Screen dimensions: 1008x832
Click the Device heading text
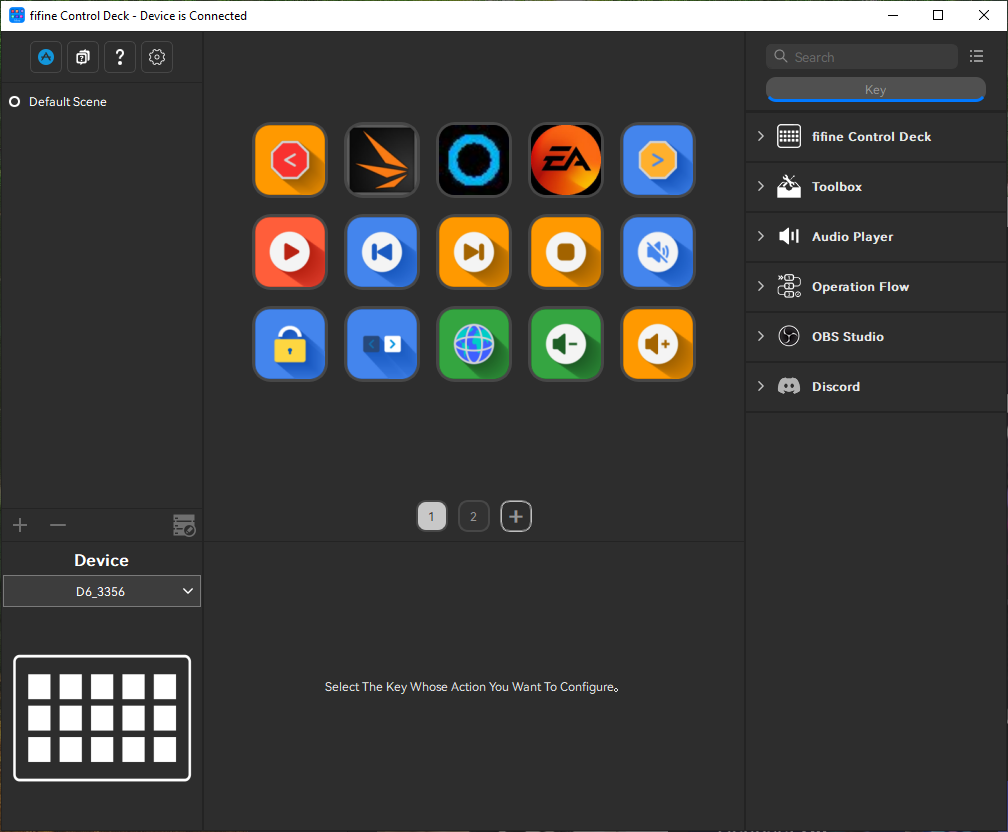[x=102, y=560]
